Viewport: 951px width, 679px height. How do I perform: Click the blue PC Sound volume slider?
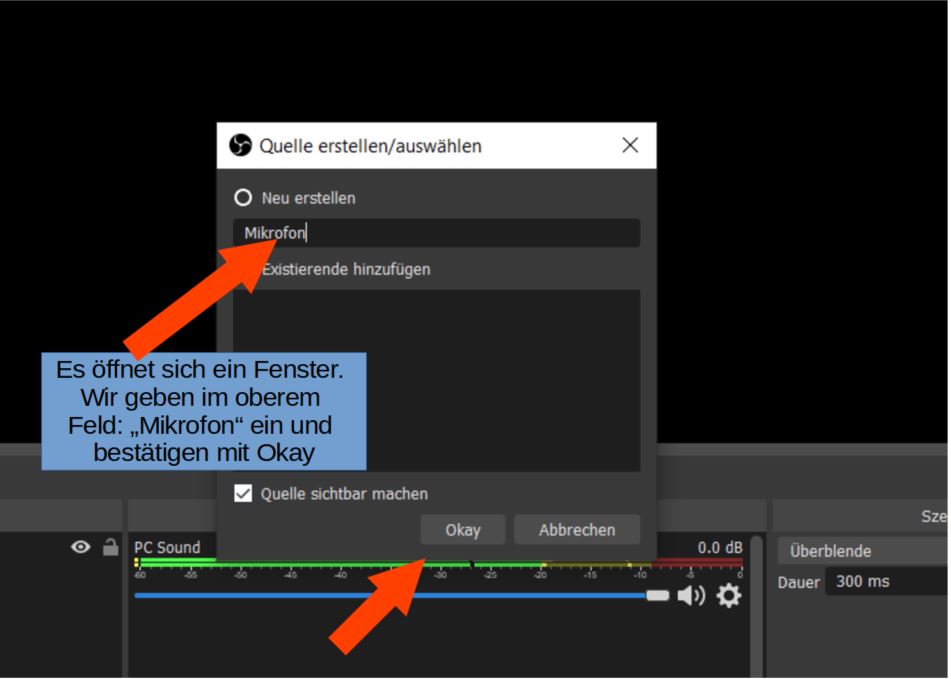[x=400, y=596]
